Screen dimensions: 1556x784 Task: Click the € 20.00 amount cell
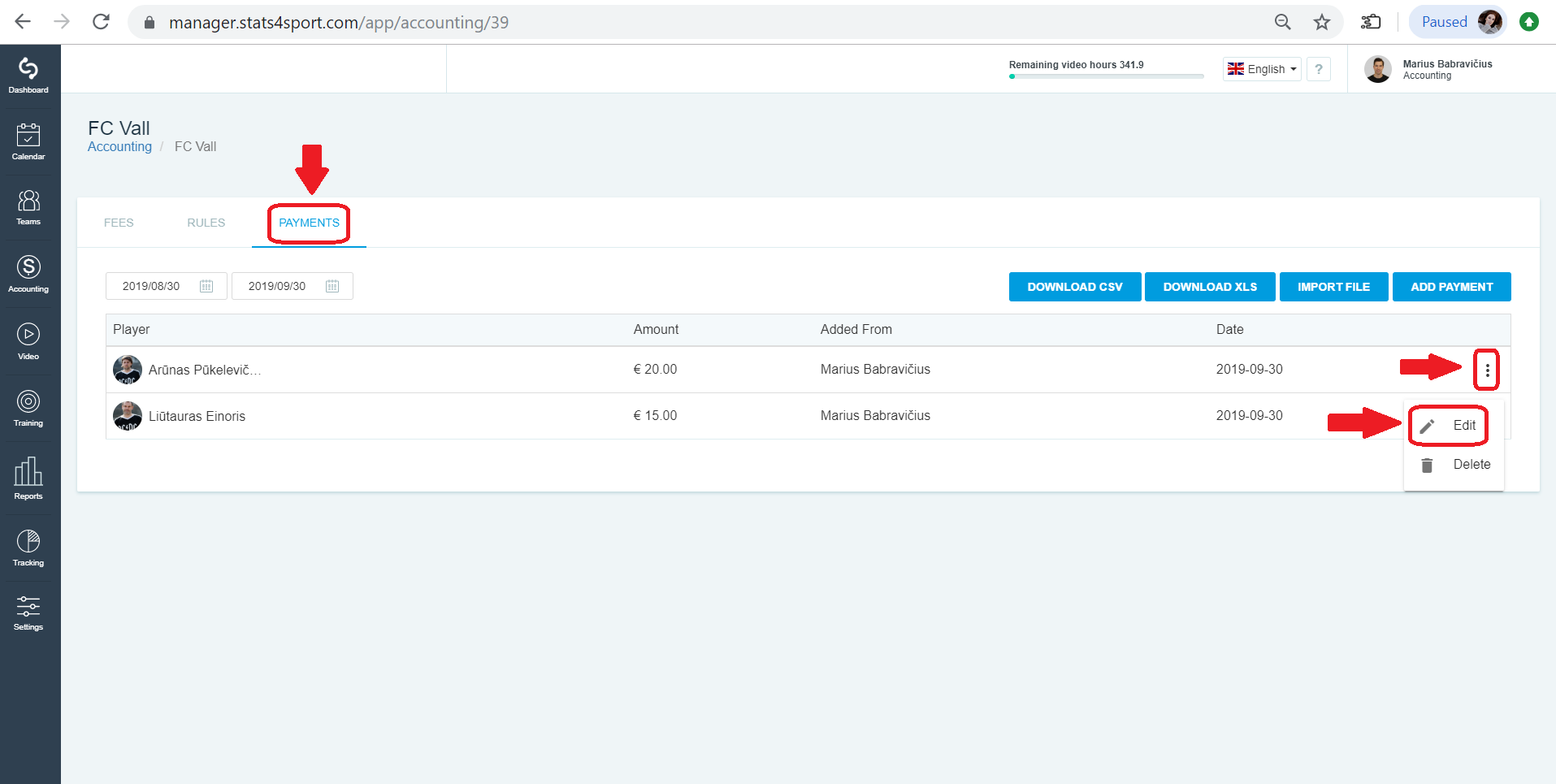pos(655,370)
